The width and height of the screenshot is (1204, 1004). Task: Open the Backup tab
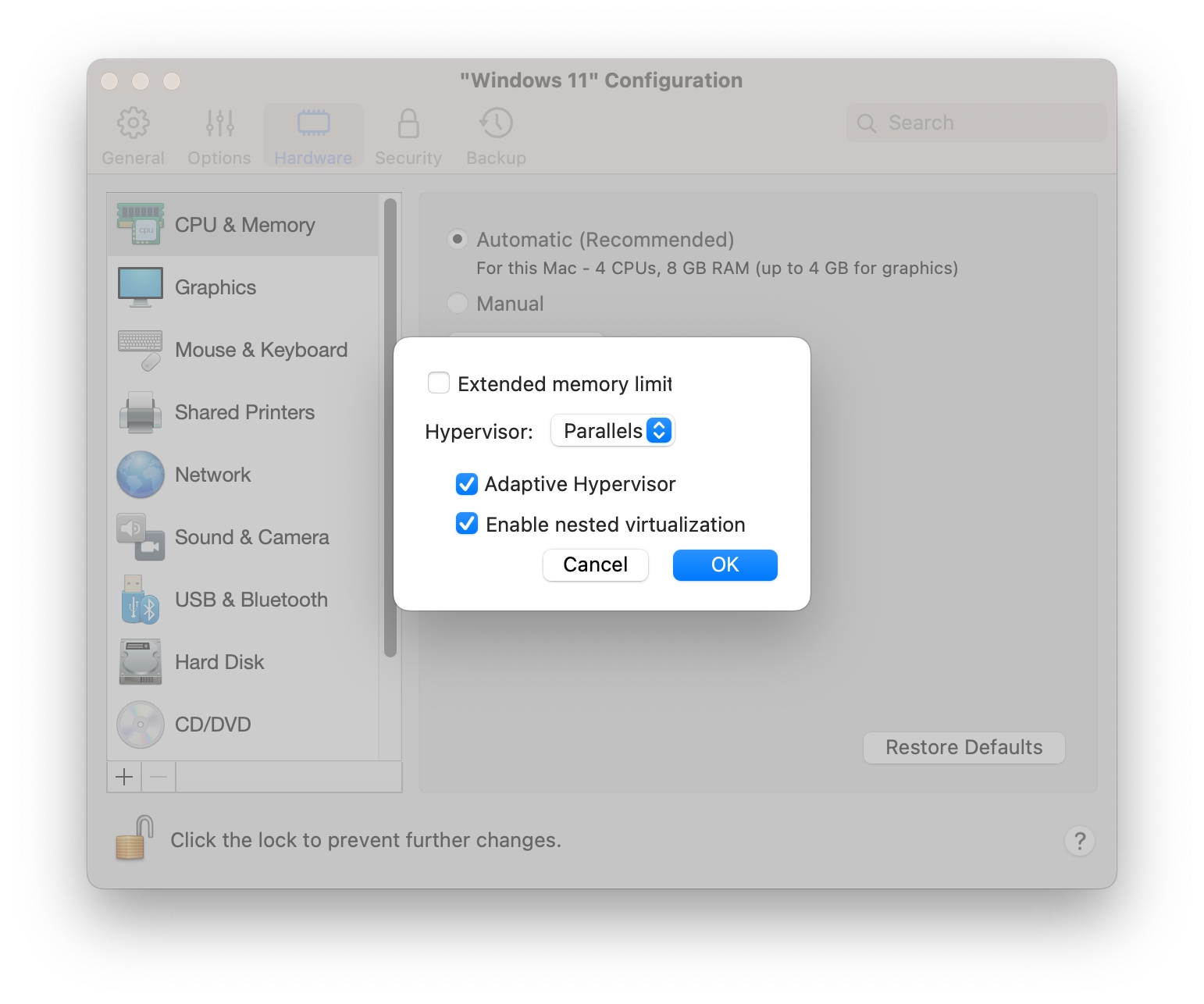(496, 137)
